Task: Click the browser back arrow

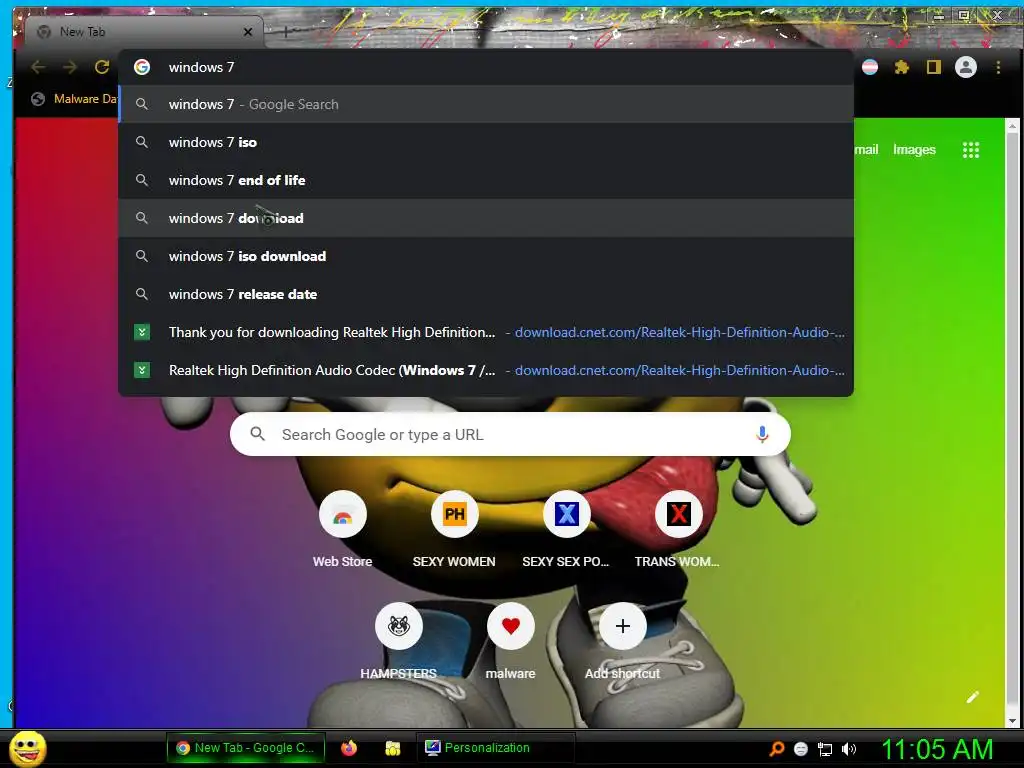Action: (38, 67)
